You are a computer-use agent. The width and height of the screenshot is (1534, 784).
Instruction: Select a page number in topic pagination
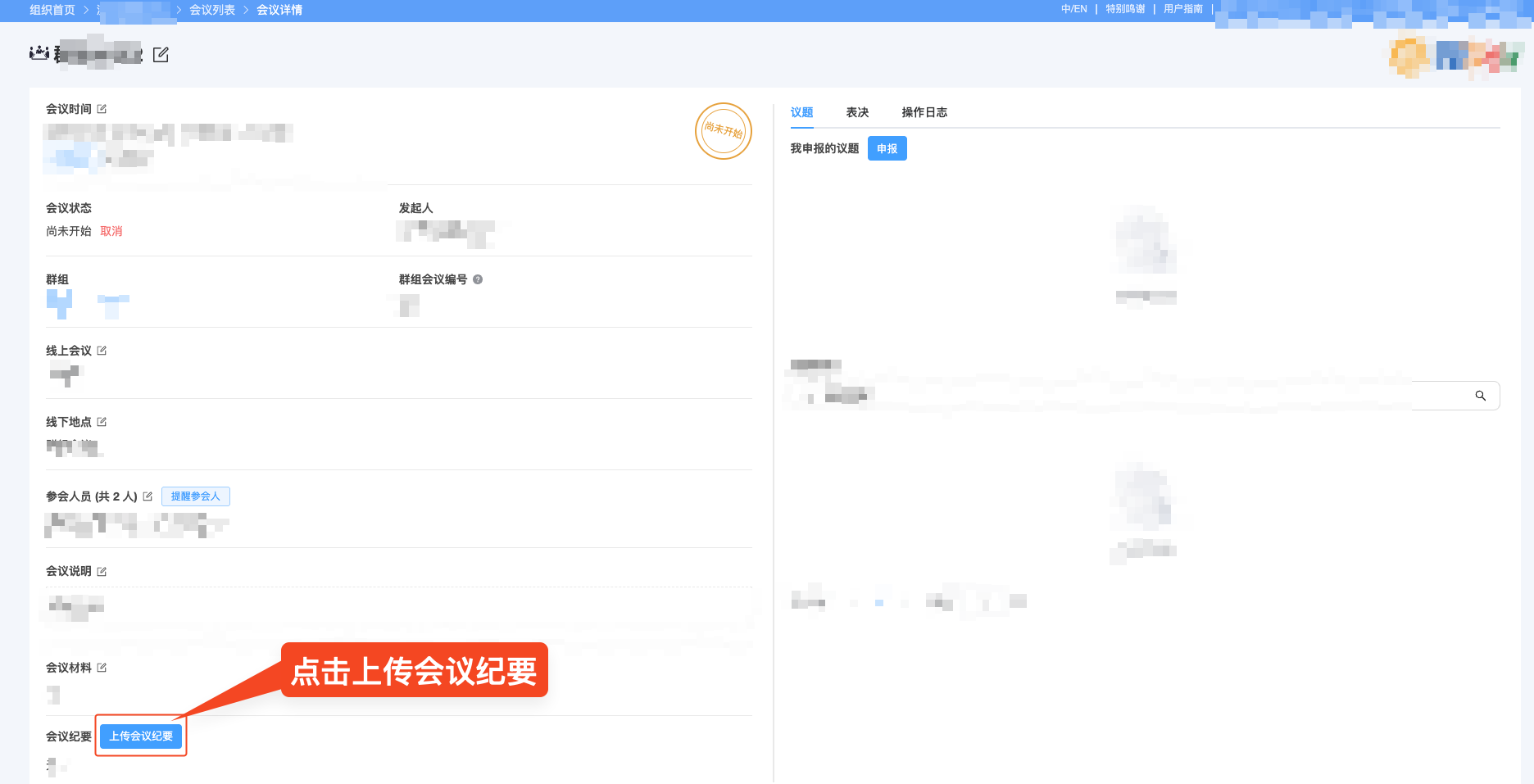(881, 602)
